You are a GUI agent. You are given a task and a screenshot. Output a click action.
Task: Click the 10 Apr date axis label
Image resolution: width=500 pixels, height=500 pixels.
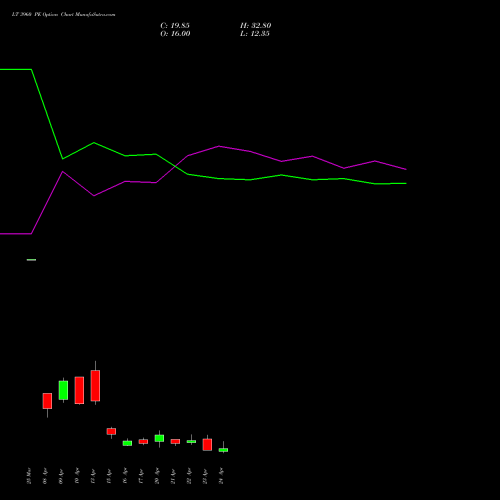[x=77, y=476]
